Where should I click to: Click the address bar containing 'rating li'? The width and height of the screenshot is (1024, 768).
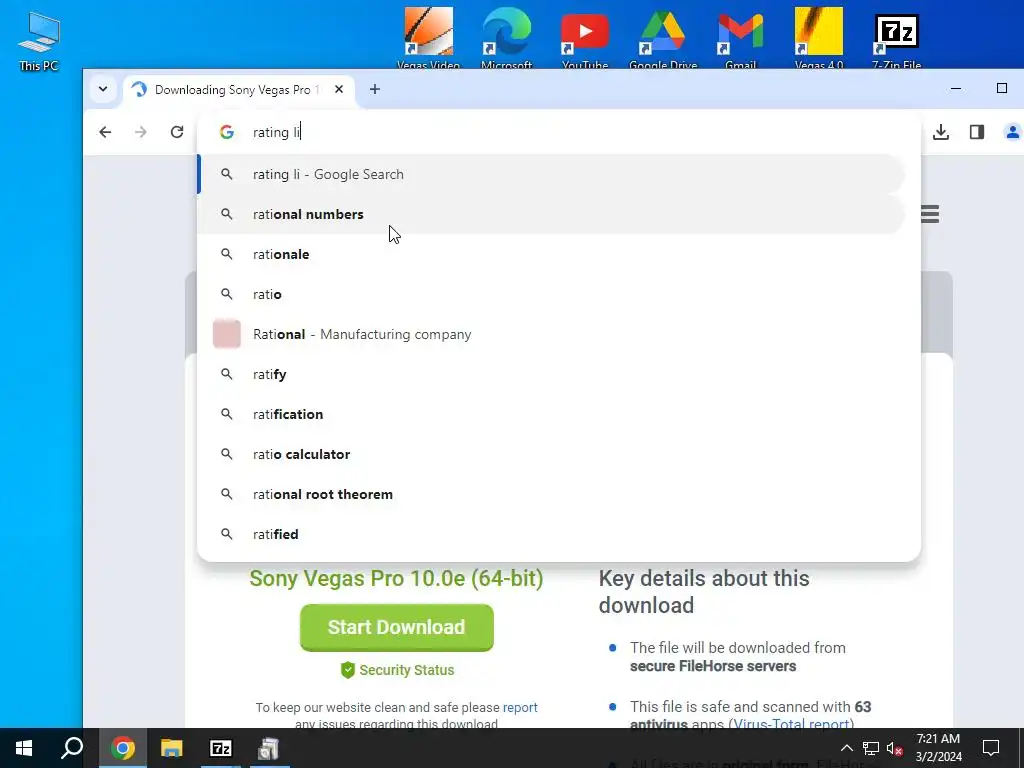point(558,133)
